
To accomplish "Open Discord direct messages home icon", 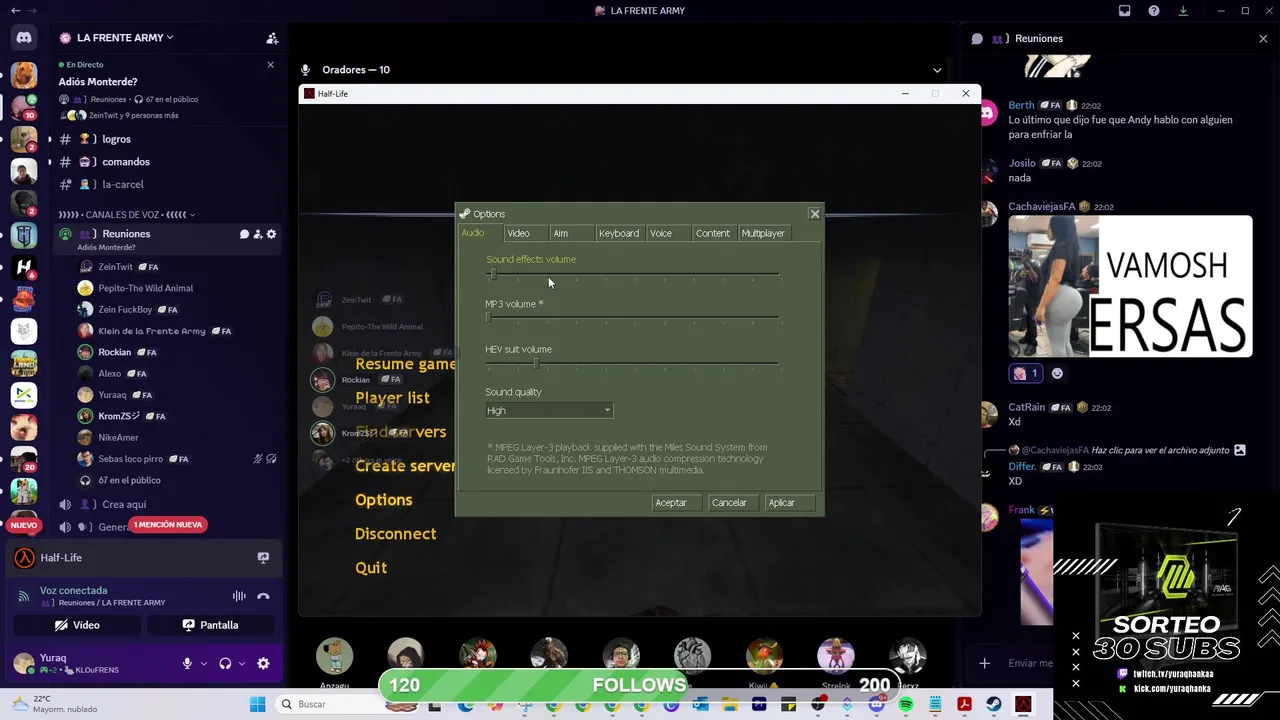I will pyautogui.click(x=24, y=38).
